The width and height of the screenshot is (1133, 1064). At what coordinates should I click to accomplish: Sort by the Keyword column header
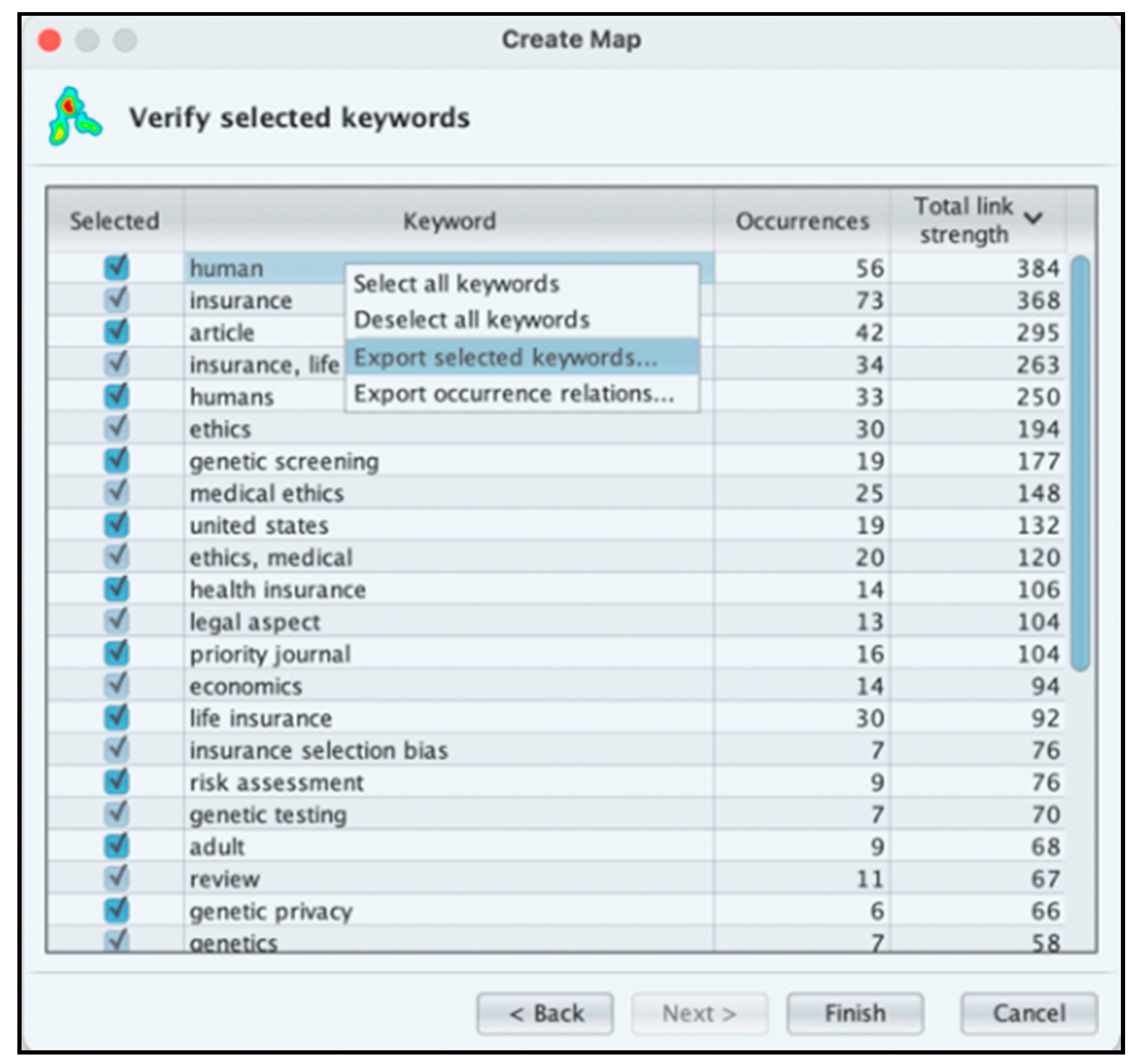tap(449, 221)
